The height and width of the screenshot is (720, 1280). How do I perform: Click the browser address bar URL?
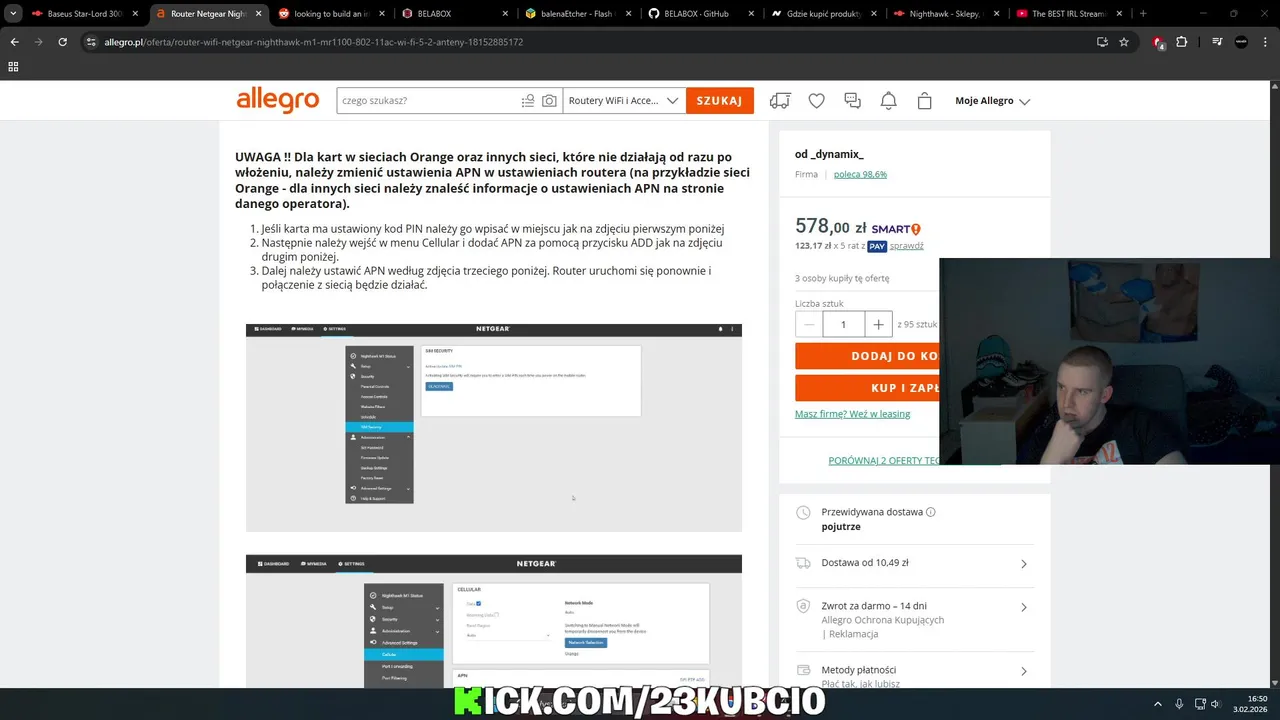(314, 42)
